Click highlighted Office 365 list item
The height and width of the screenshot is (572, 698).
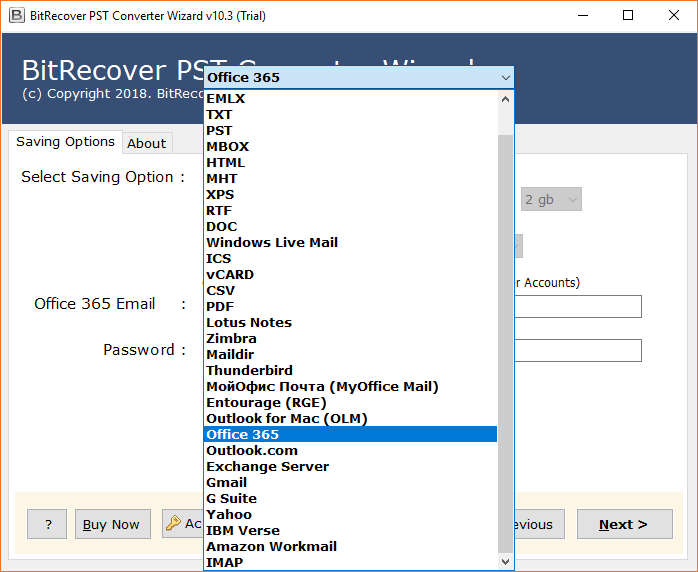pyautogui.click(x=350, y=434)
